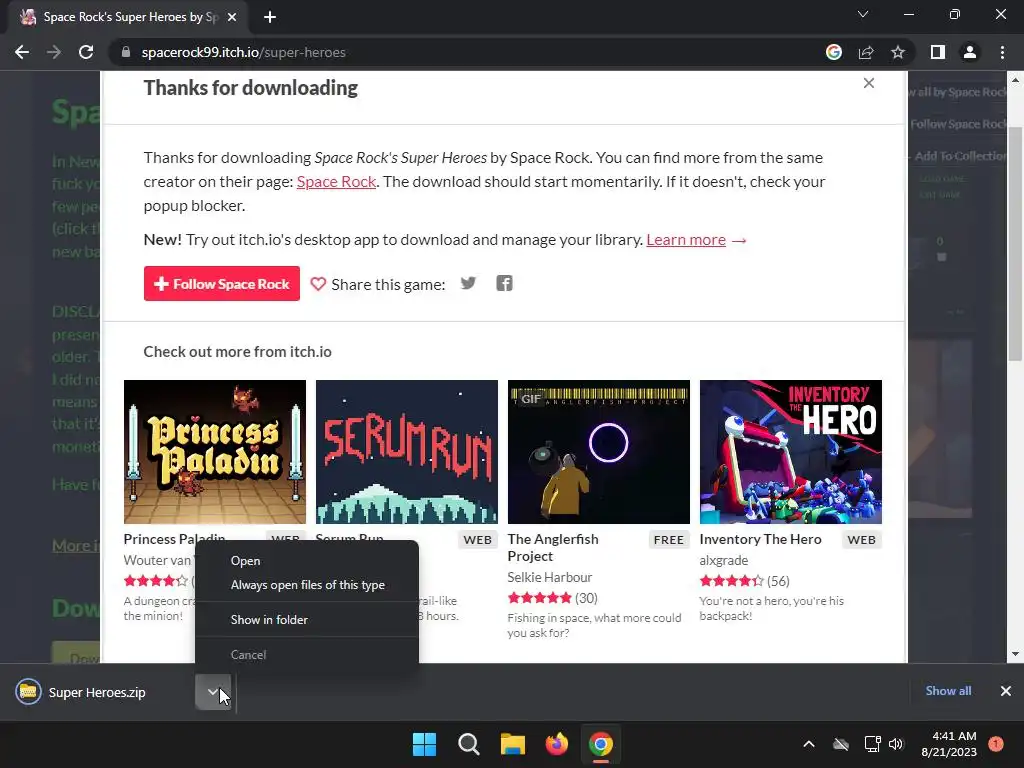Viewport: 1024px width, 768px height.
Task: Click the five-star rating of The Anglerfish Project
Action: [x=539, y=598]
